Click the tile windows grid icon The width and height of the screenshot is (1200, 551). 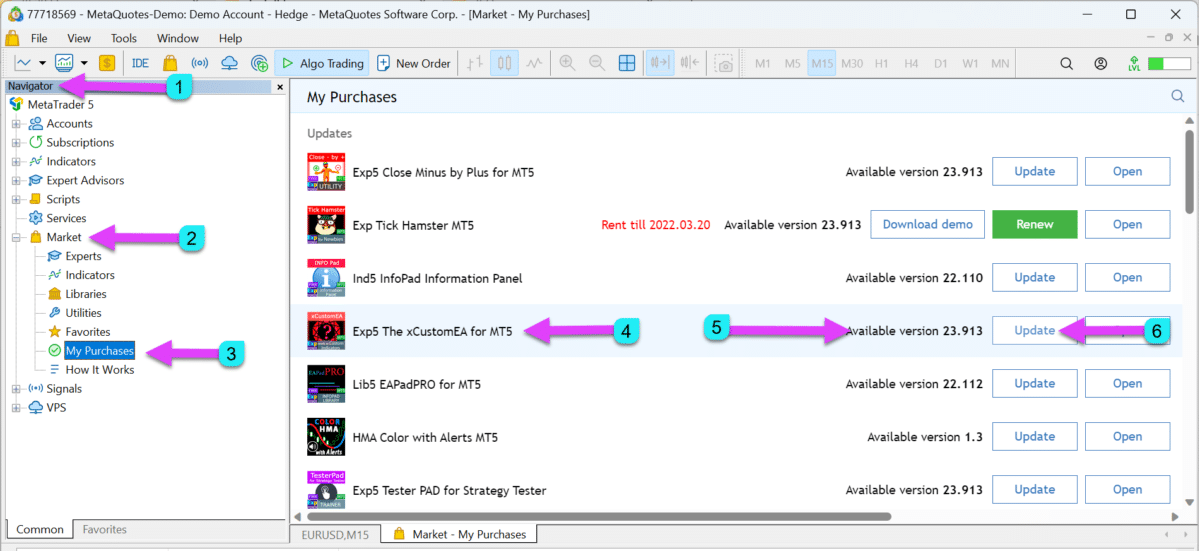click(x=627, y=63)
